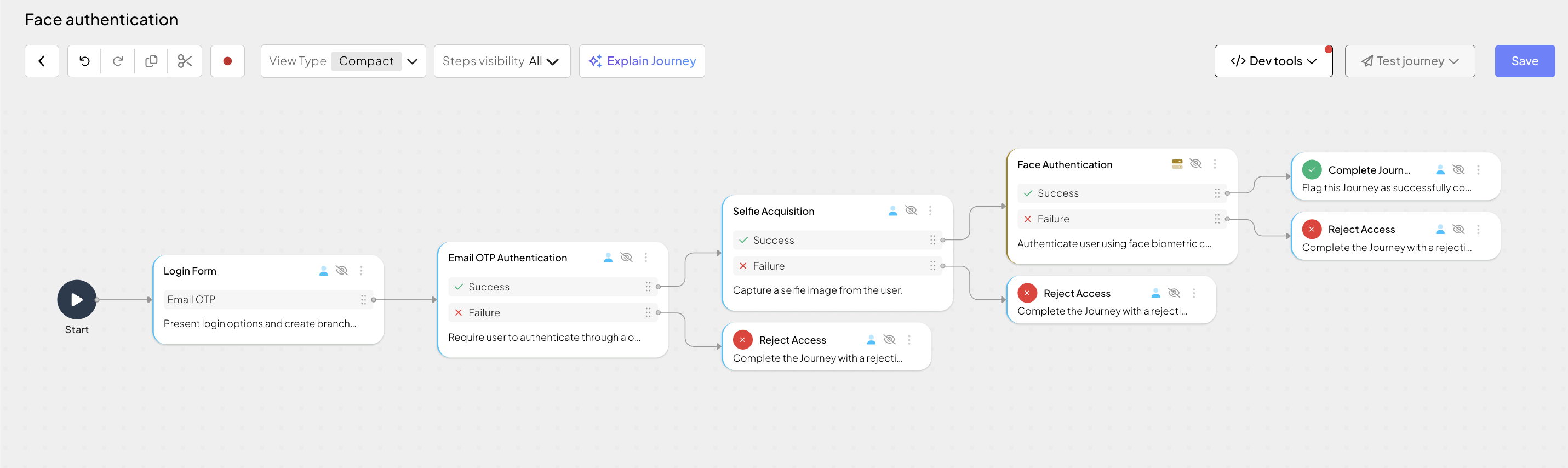Image resolution: width=1568 pixels, height=468 pixels.
Task: Toggle visibility of Reject Access after Selfie Acquisition
Action: click(1174, 293)
